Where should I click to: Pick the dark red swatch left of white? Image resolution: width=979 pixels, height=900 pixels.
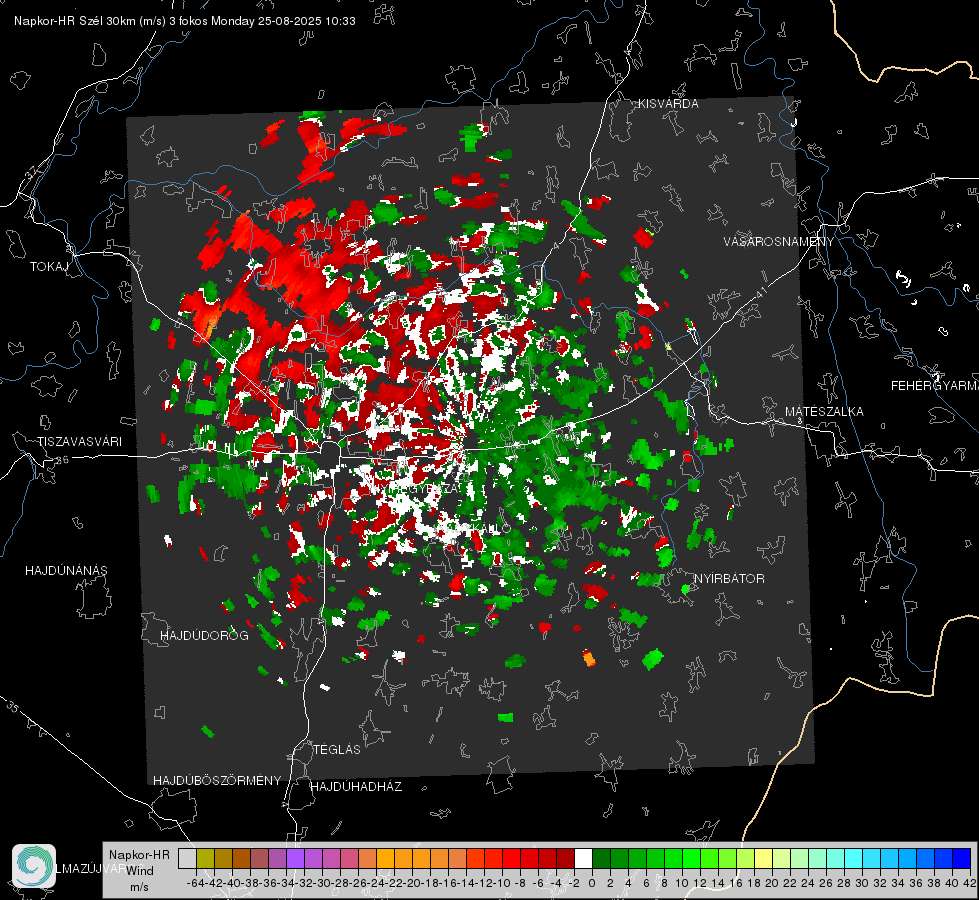click(x=565, y=858)
